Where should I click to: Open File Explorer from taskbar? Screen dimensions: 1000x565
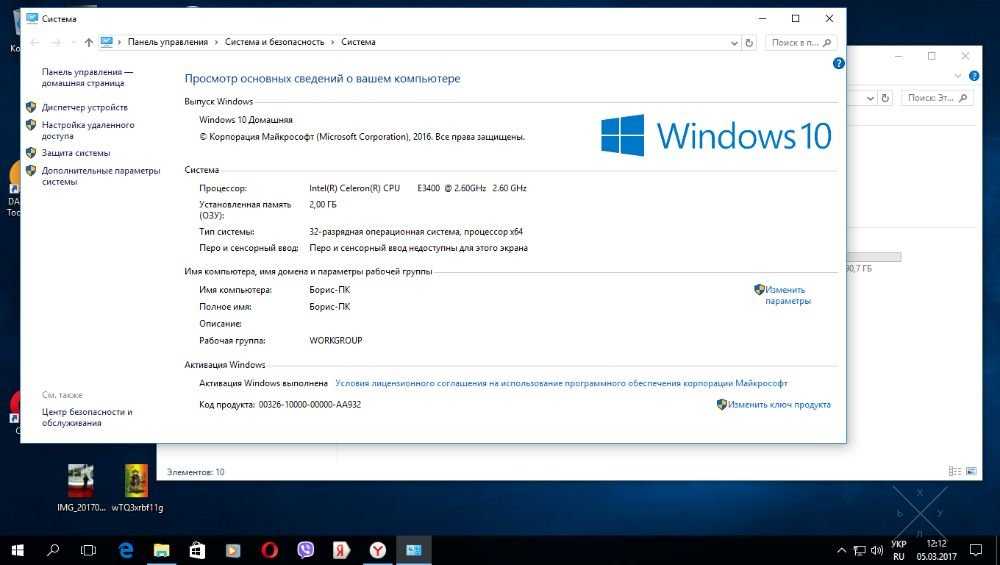pos(161,550)
